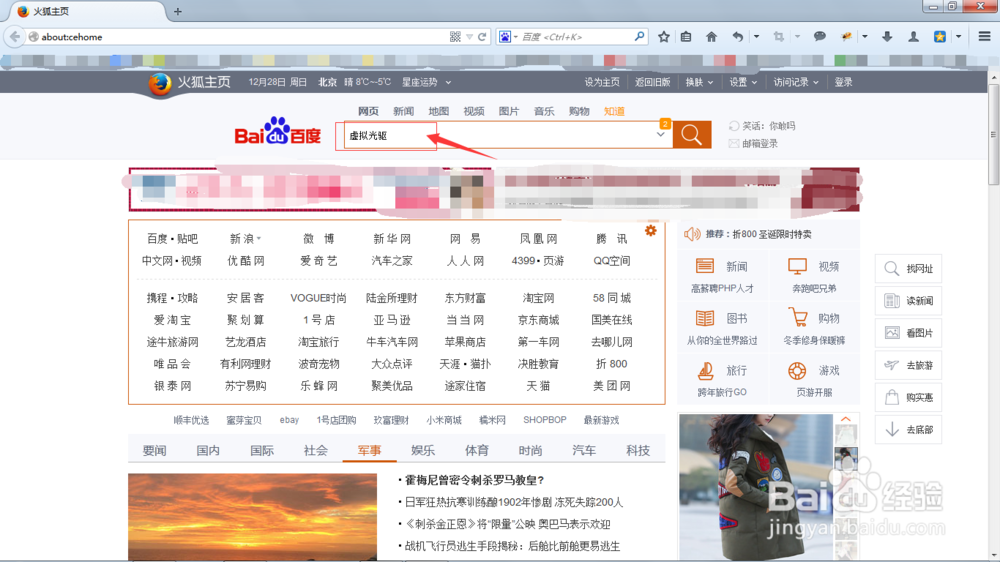Switch to the 军事 news tab

369,450
